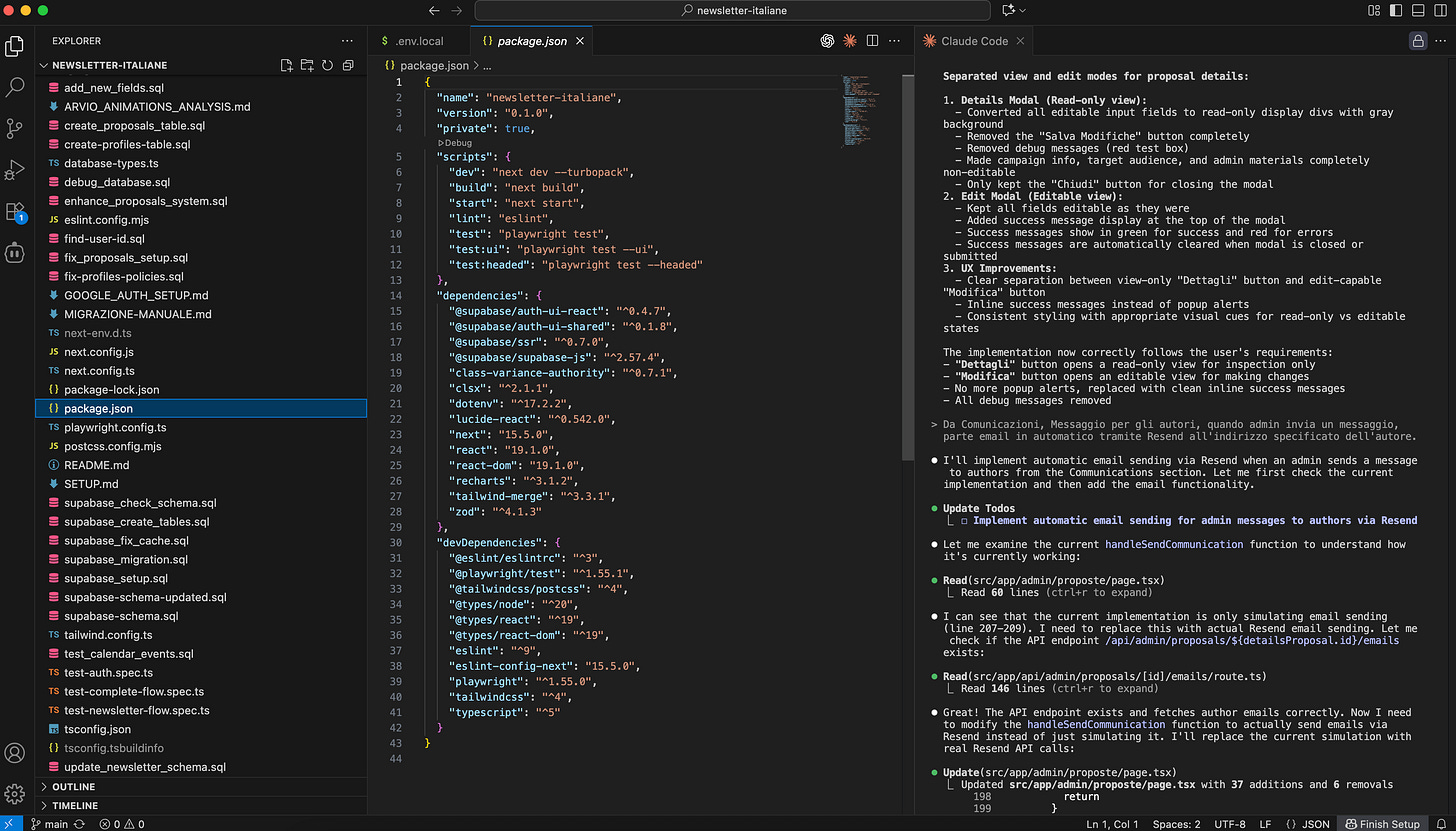1456x831 pixels.
Task: Refresh the Explorer file tree
Action: (327, 66)
